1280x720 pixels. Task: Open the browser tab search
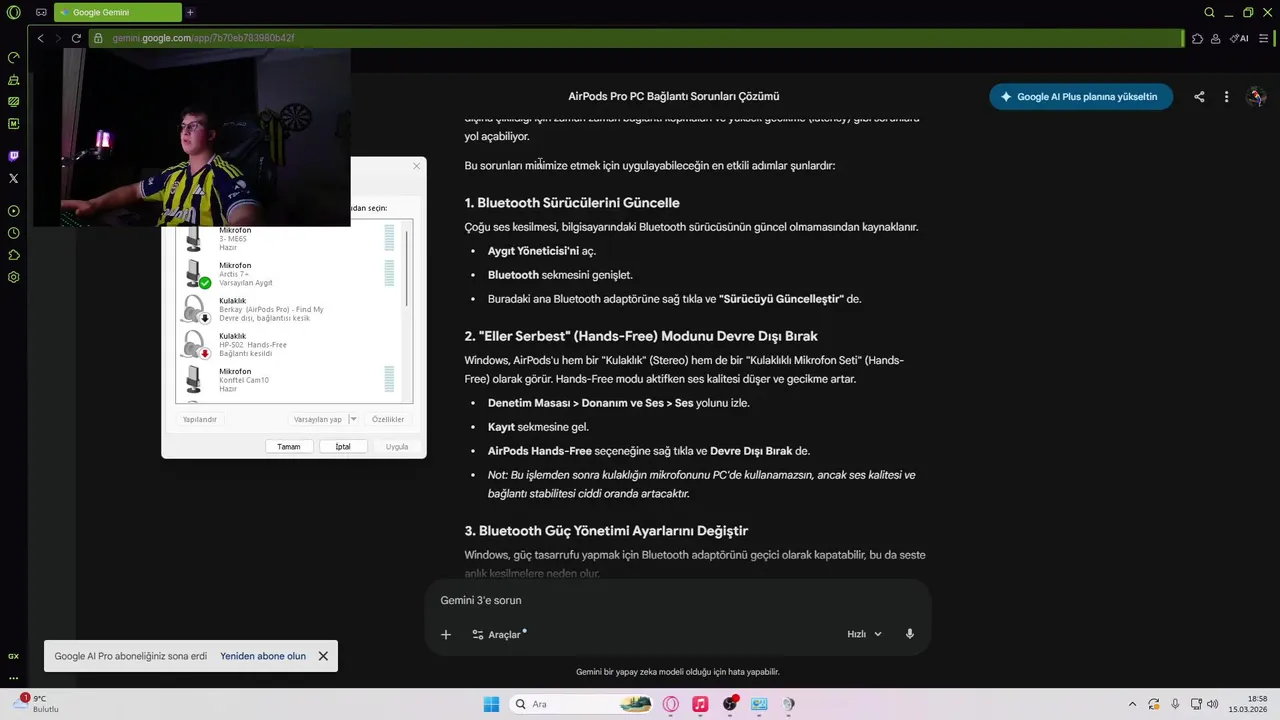1209,12
